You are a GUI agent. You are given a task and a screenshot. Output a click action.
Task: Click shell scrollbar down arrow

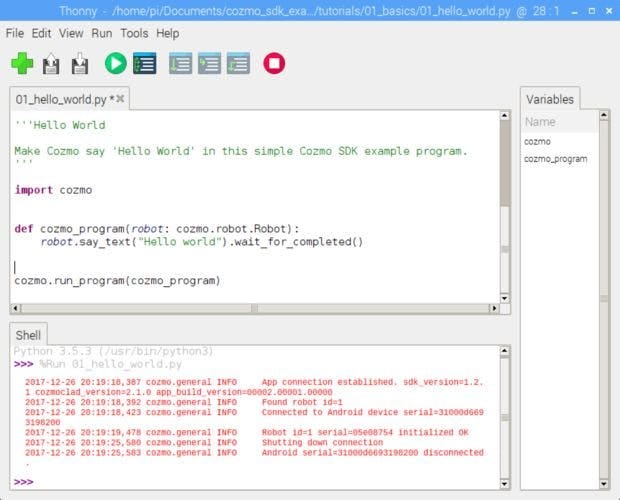click(505, 483)
